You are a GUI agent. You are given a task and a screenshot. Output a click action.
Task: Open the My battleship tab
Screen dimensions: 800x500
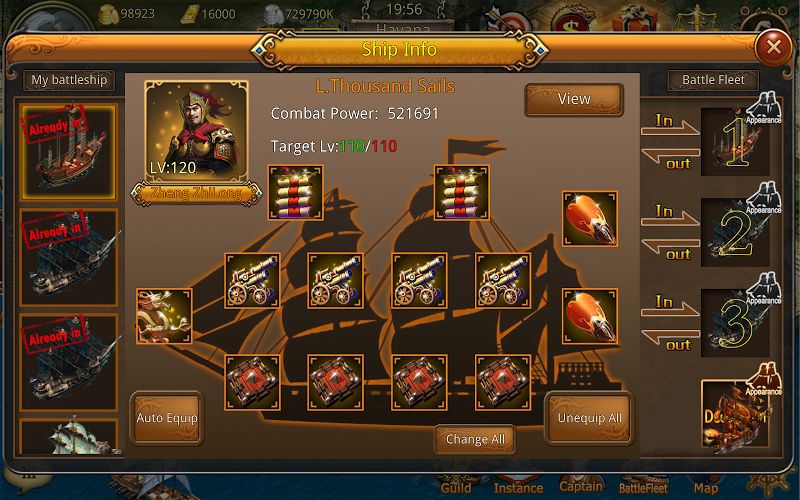[x=69, y=80]
